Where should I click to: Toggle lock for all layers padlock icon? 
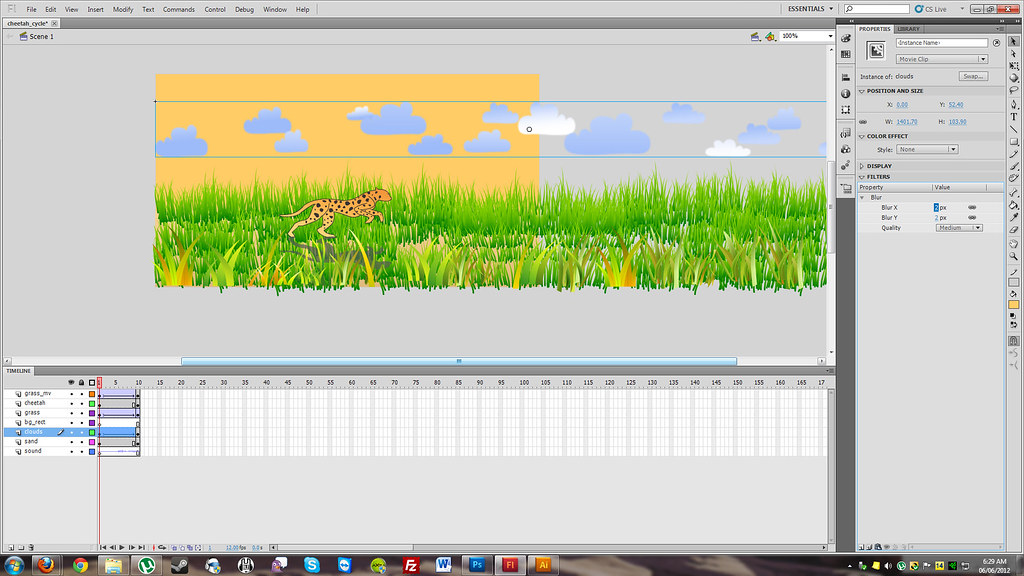coord(82,383)
